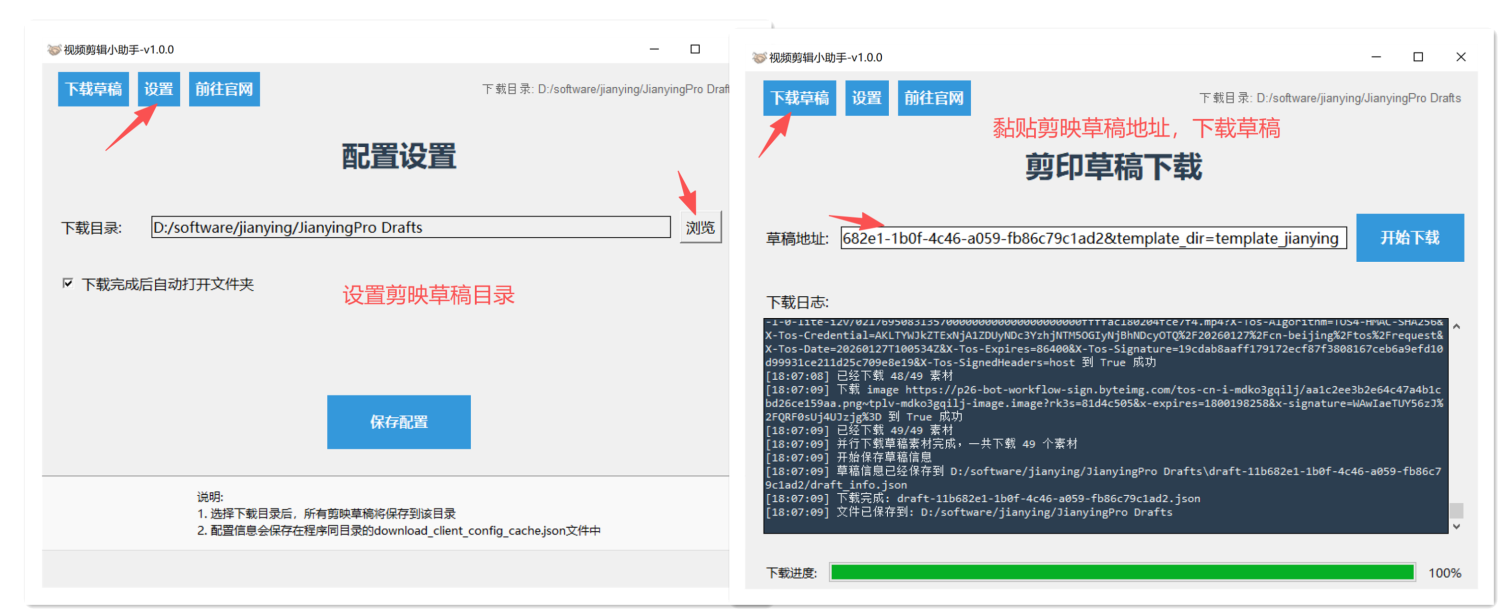Screen dimensions: 1500x610
Task: Click log line 下载完成: draft-11b682e1 json
Action: 983,498
